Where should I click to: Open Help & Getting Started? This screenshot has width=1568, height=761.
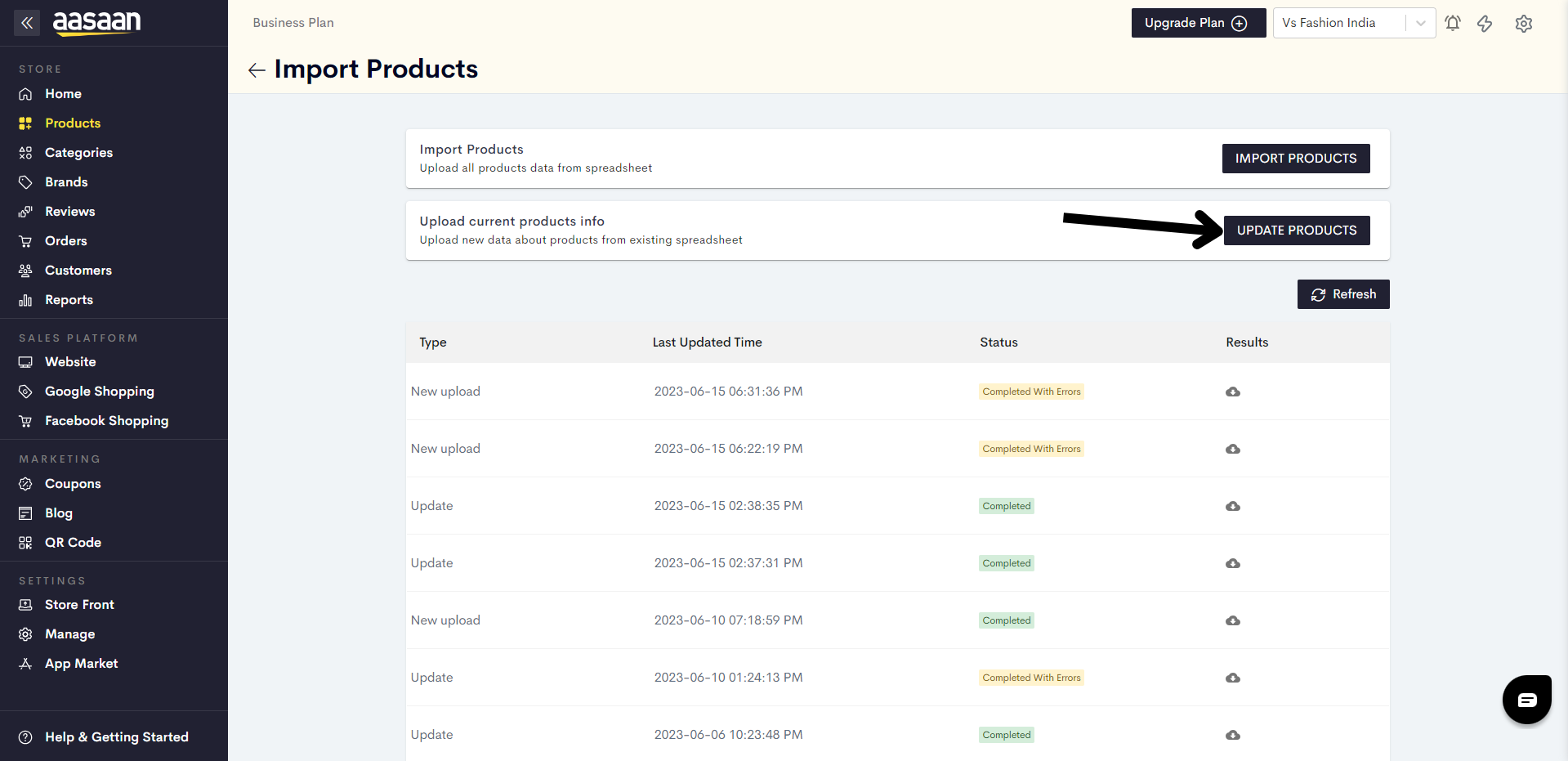(116, 737)
